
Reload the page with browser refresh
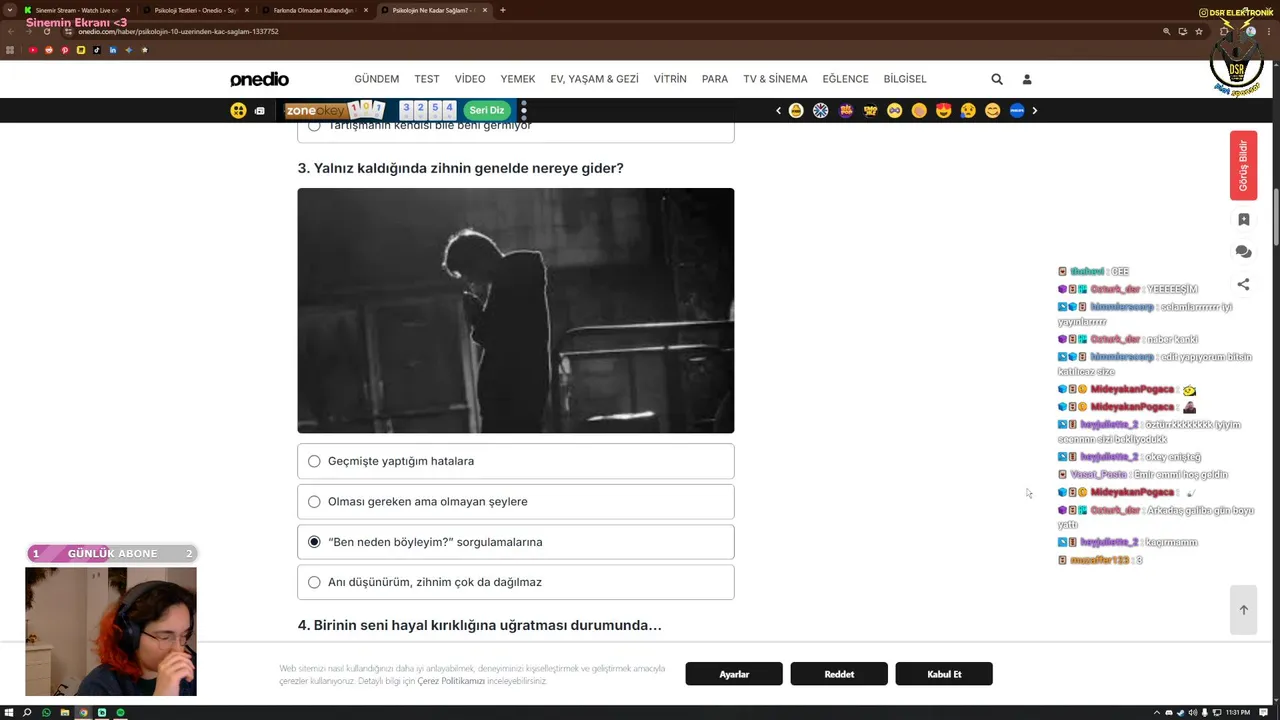pyautogui.click(x=47, y=31)
